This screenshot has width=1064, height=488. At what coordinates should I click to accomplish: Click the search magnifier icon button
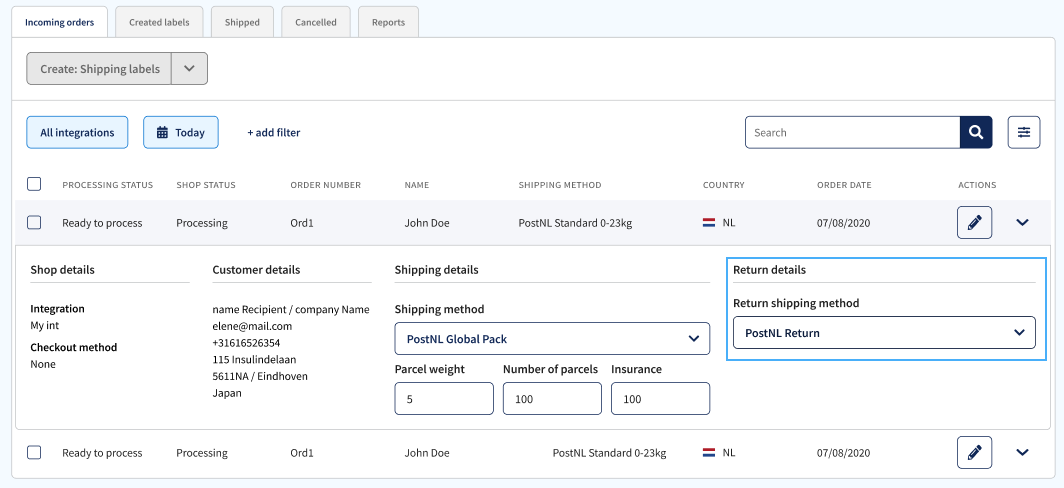pos(976,132)
